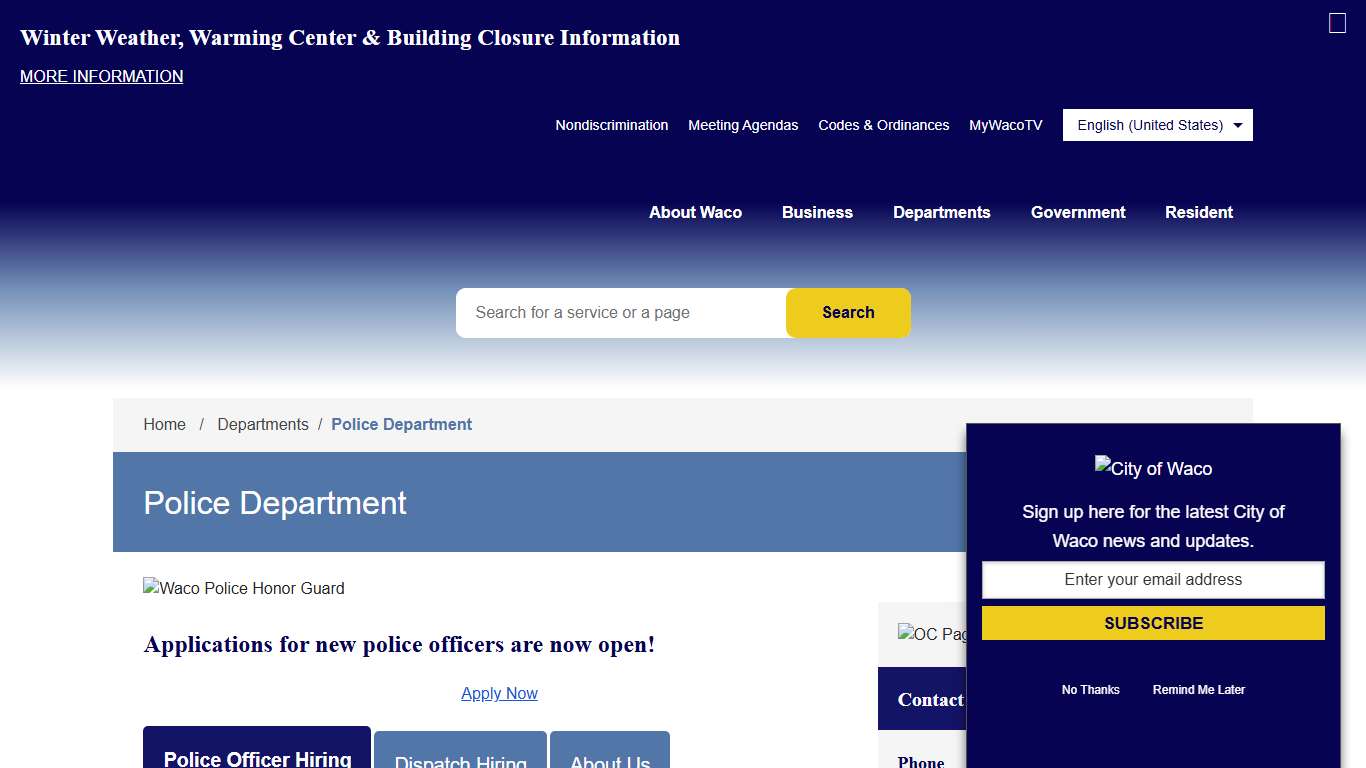Image resolution: width=1366 pixels, height=768 pixels.
Task: Open the Government menu
Action: click(1078, 212)
